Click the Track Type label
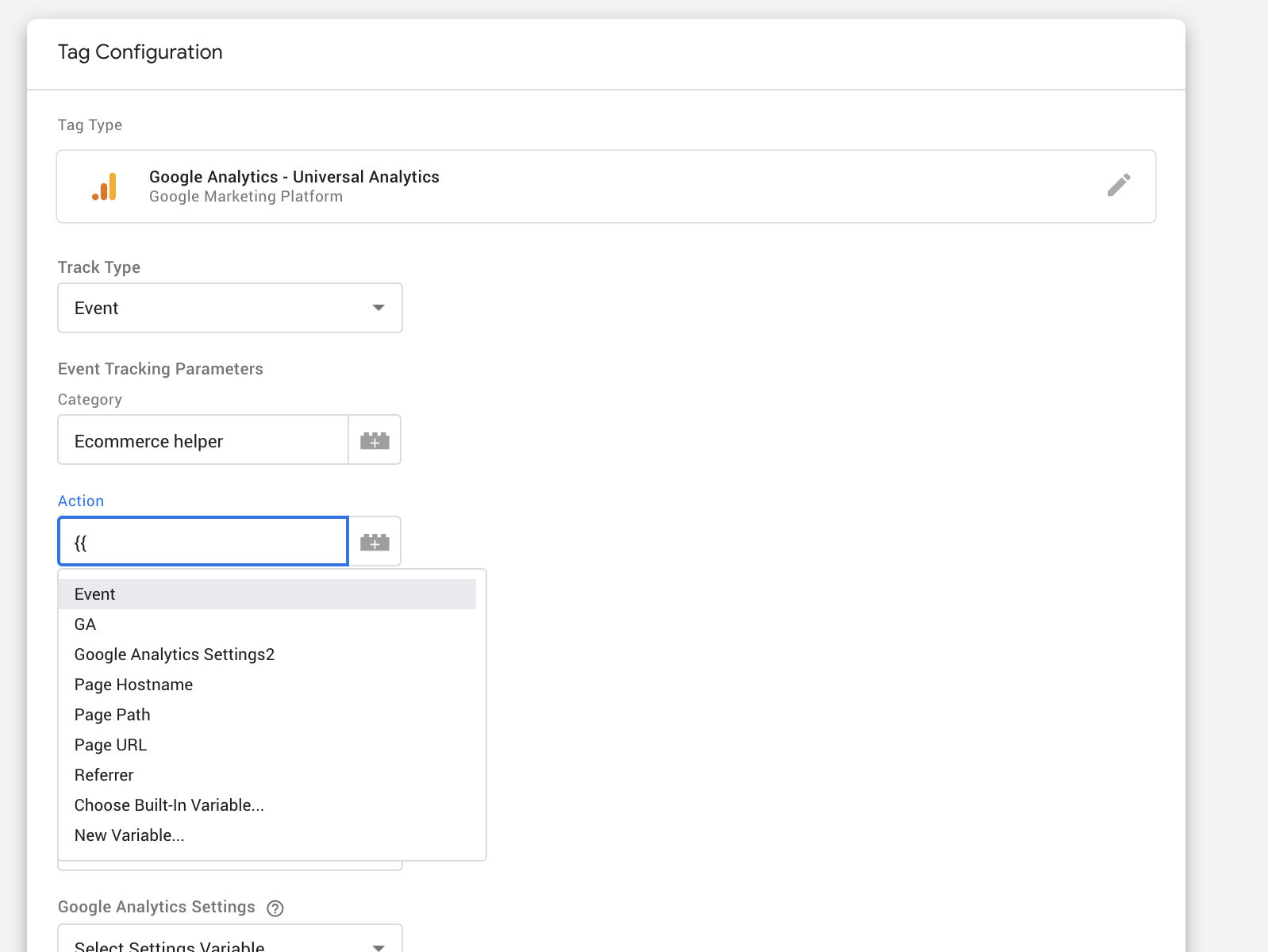Image resolution: width=1268 pixels, height=952 pixels. (x=99, y=267)
